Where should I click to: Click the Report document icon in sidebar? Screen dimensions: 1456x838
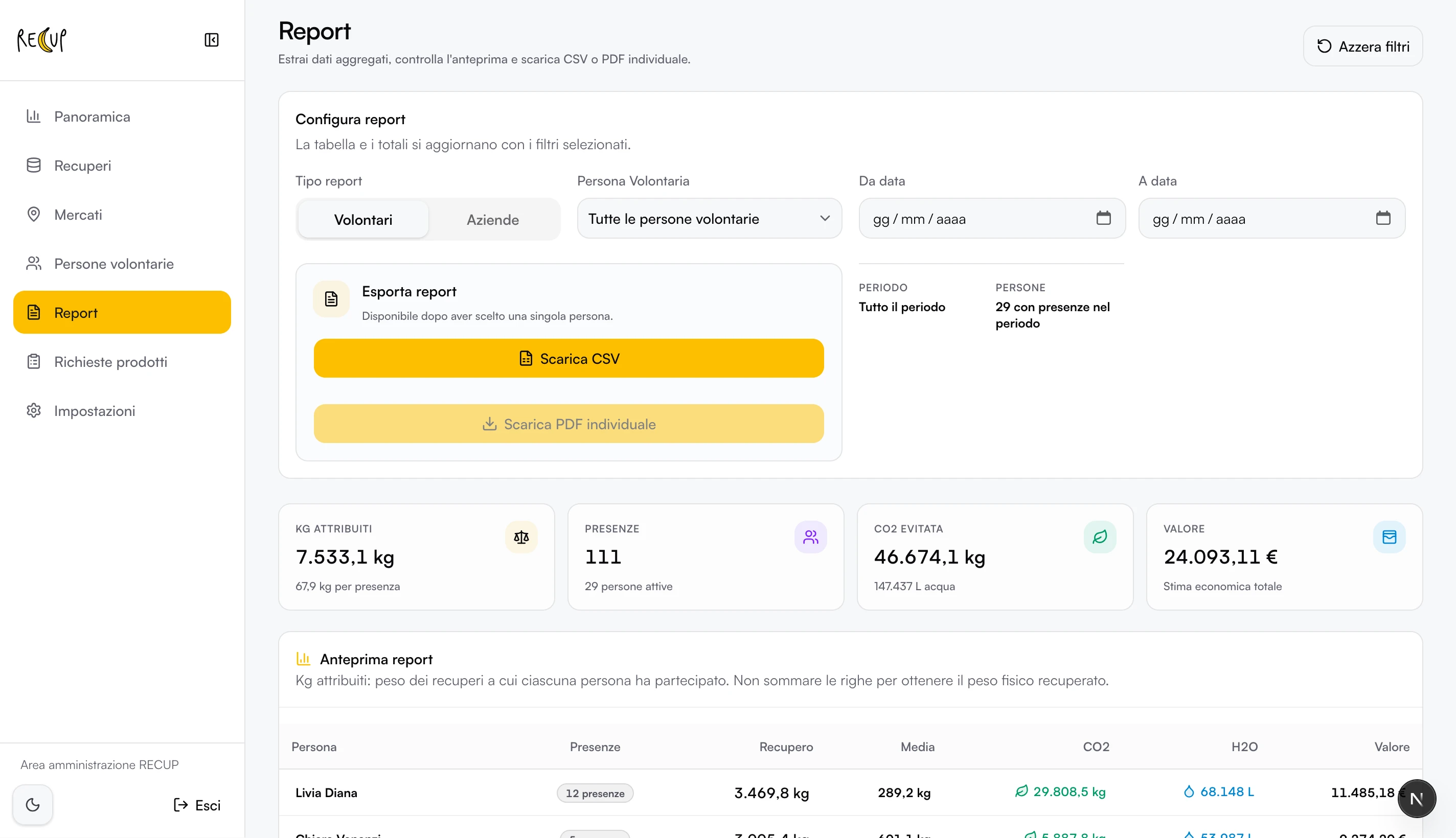(34, 312)
